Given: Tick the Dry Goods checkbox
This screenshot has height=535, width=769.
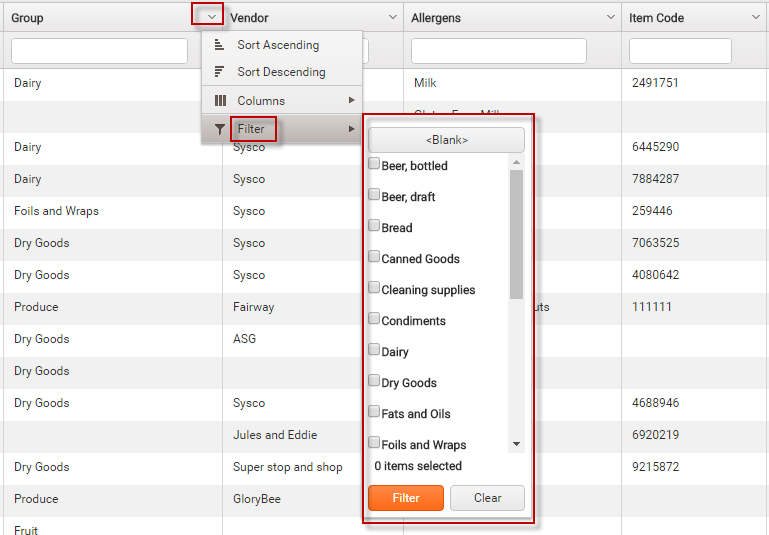Looking at the screenshot, I should [x=374, y=381].
